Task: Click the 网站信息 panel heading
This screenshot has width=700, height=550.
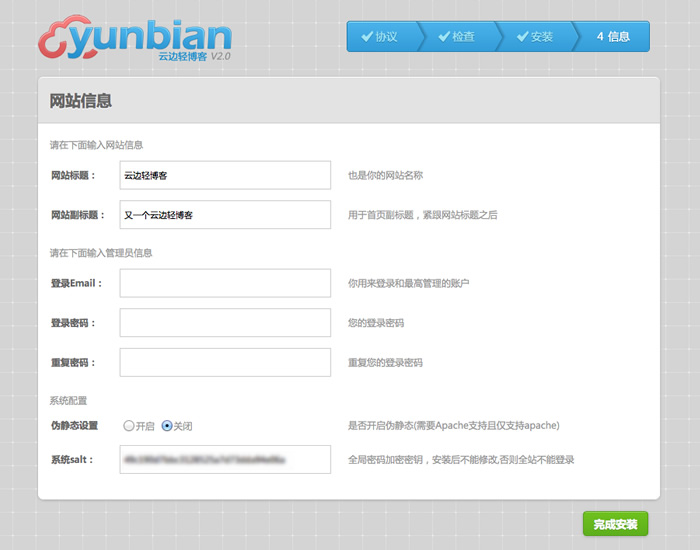Action: tap(81, 101)
